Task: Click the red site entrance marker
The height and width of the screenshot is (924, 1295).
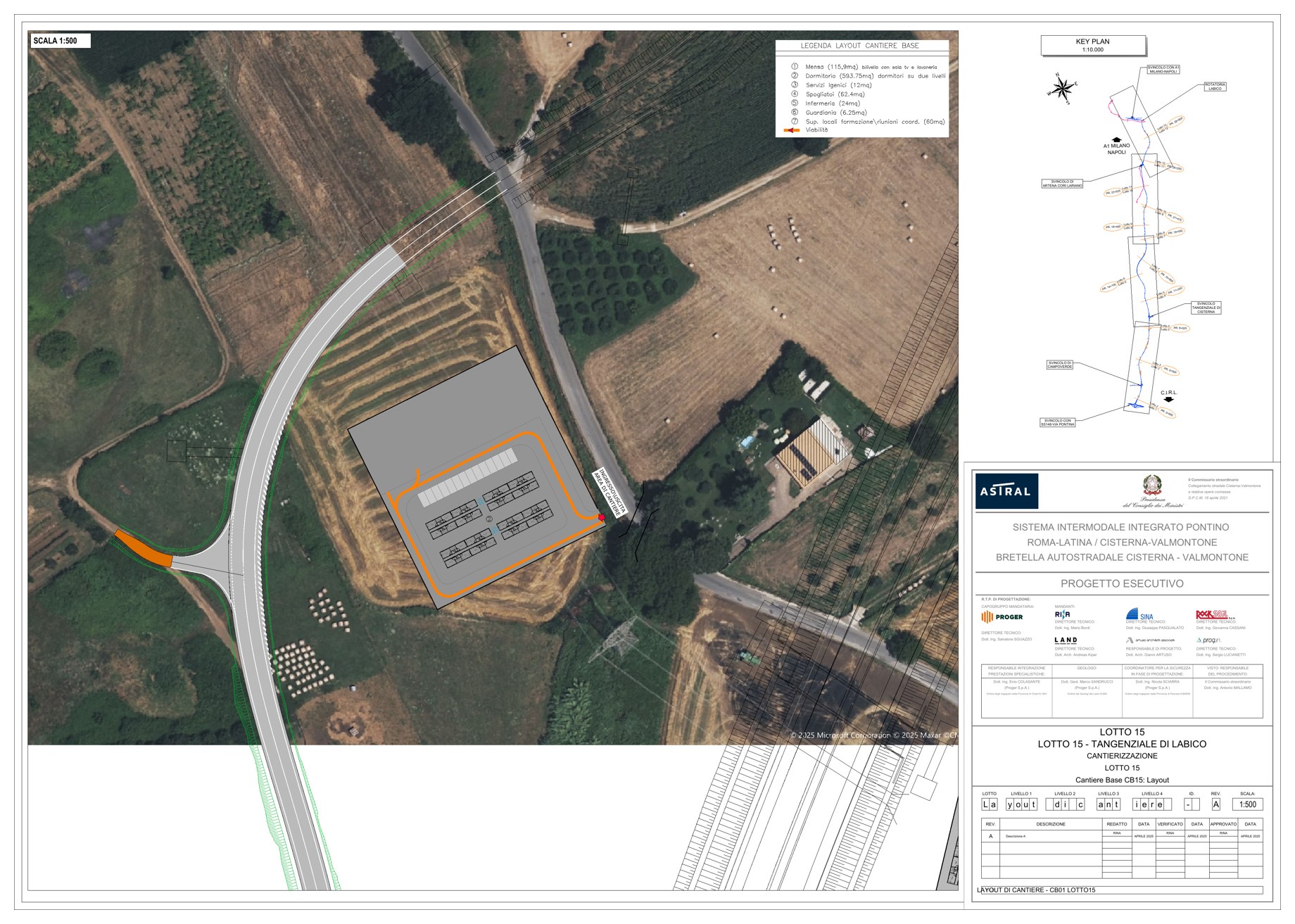Action: [x=601, y=517]
